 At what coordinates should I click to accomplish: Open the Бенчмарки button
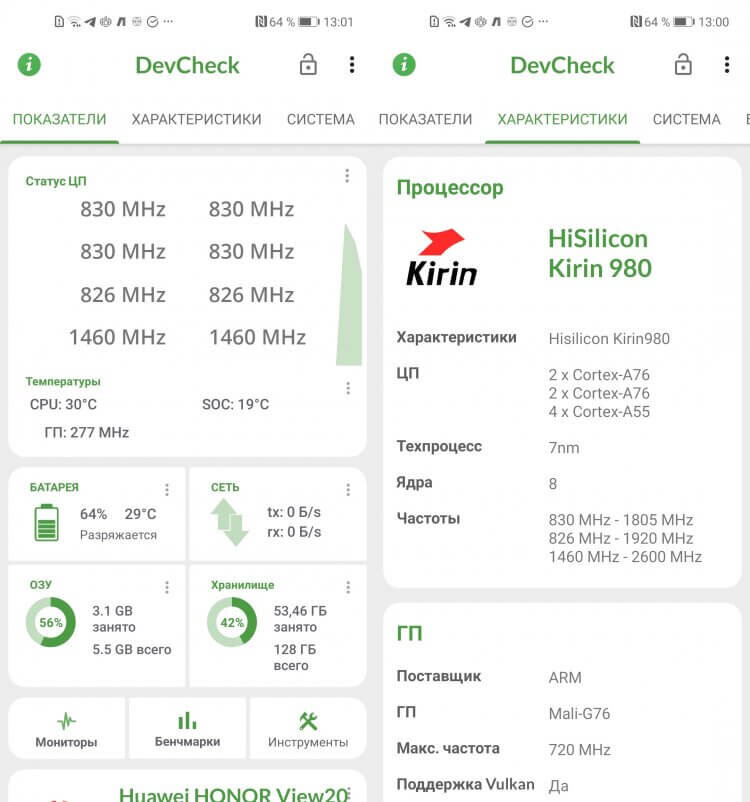[x=187, y=728]
